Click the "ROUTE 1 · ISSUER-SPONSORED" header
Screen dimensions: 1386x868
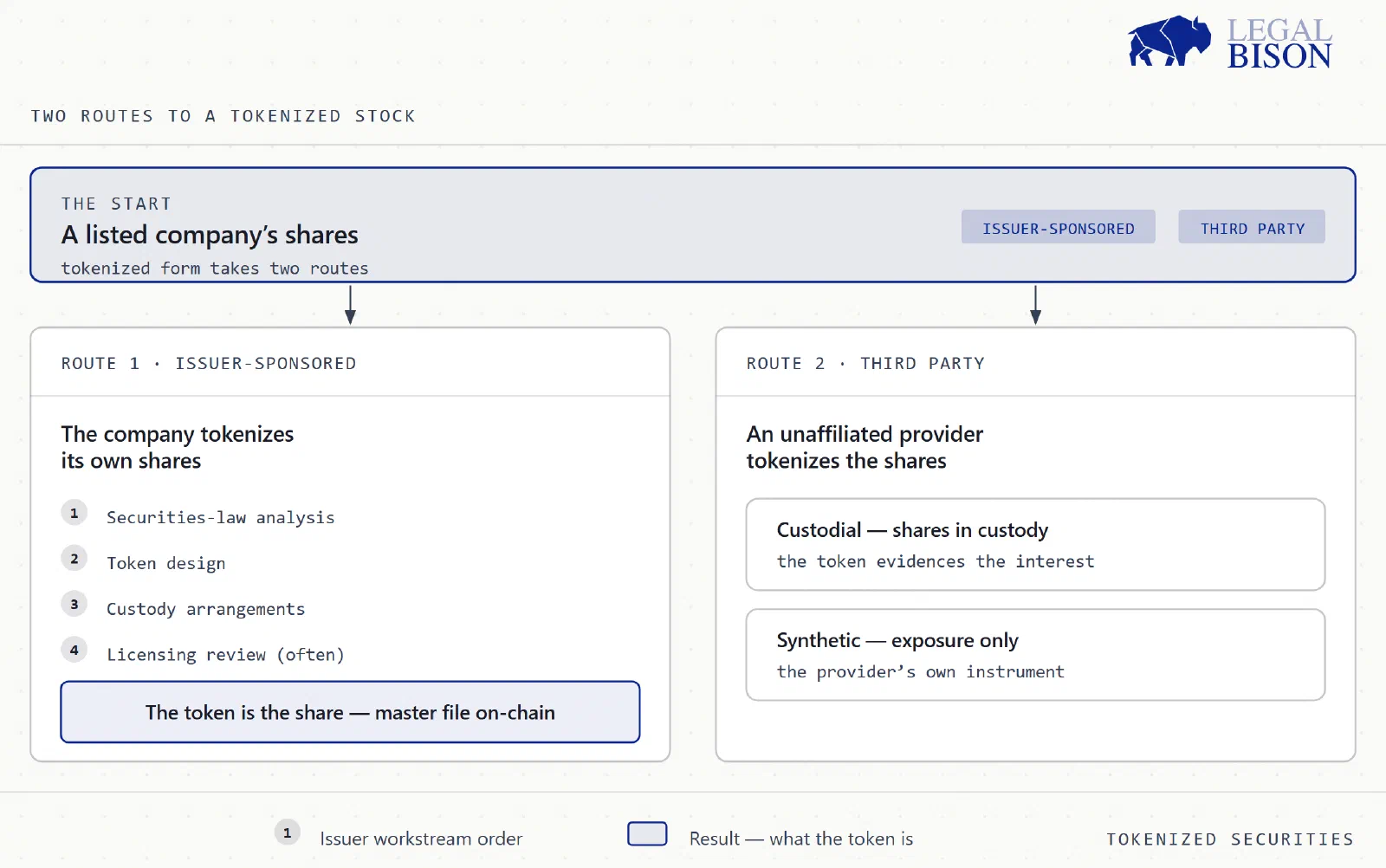click(x=208, y=363)
